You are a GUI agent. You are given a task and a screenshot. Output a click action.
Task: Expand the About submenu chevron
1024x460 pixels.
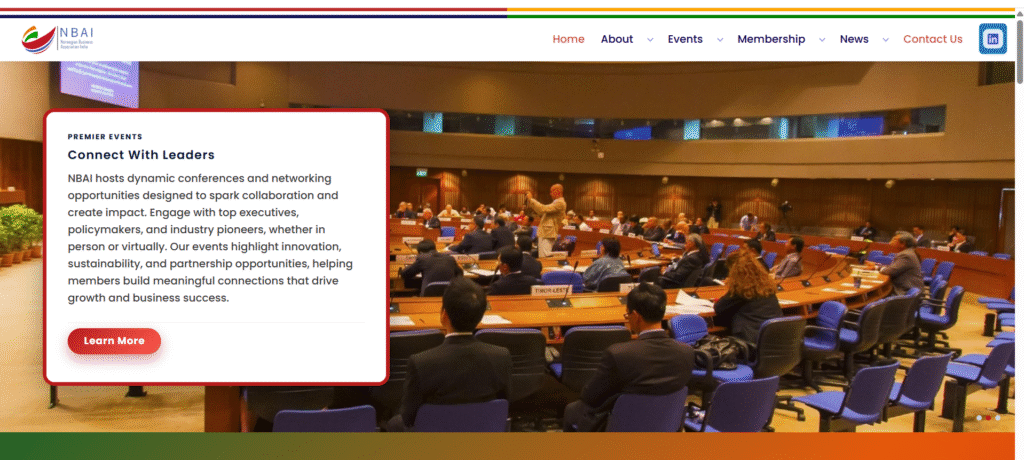[x=650, y=40]
